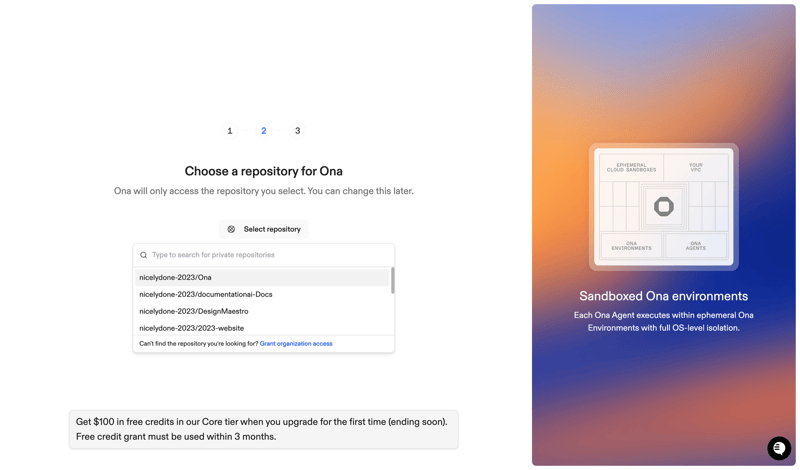Click Ephemeral Cloud Sandboxes tile in diagram
Screen dimensions: 800x470
click(631, 167)
